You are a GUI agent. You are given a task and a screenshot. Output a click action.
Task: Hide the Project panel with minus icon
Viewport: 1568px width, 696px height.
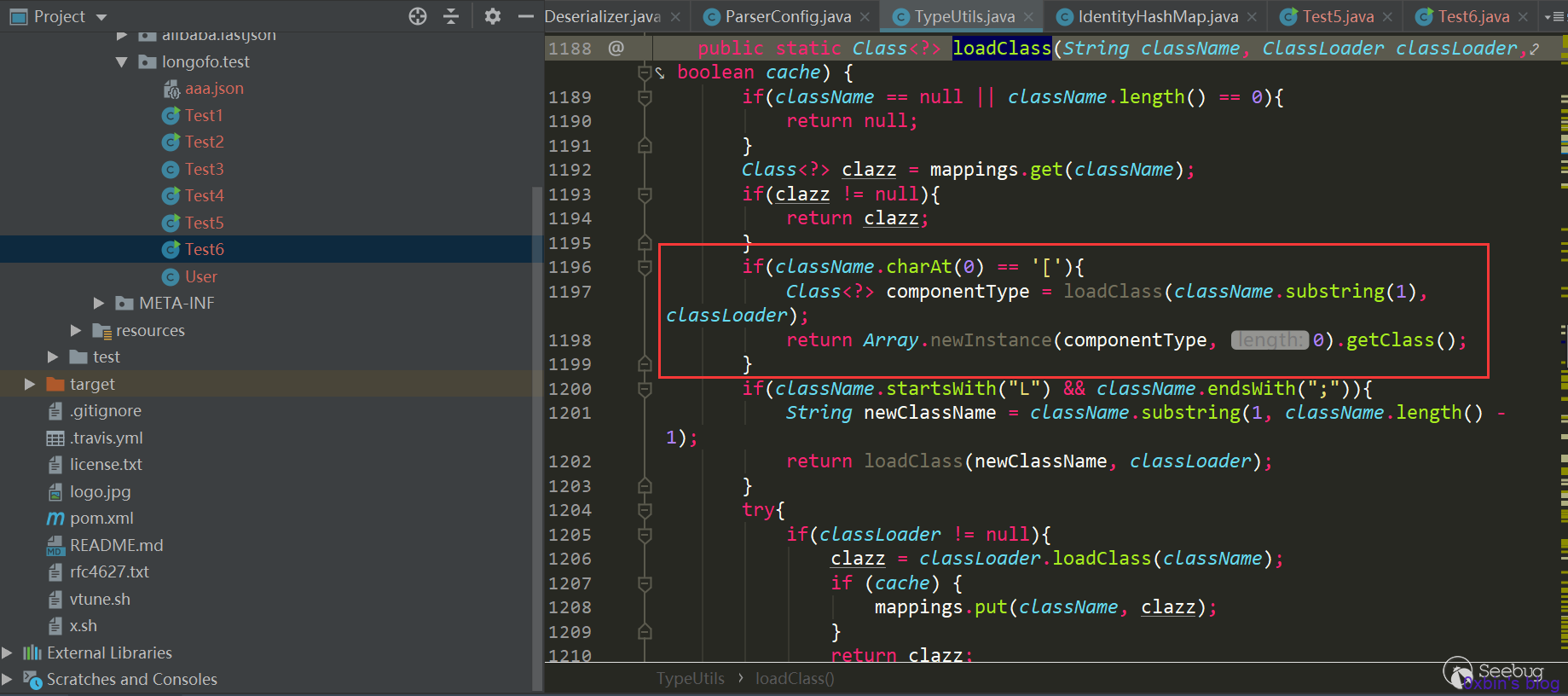(x=526, y=16)
